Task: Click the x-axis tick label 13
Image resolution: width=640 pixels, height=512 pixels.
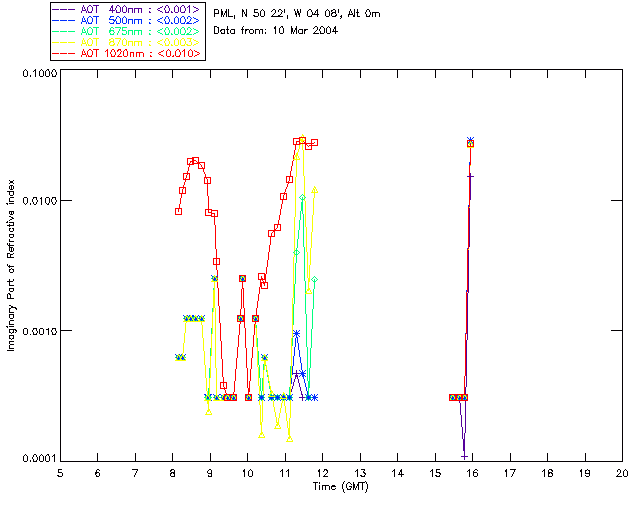Action: coord(360,473)
